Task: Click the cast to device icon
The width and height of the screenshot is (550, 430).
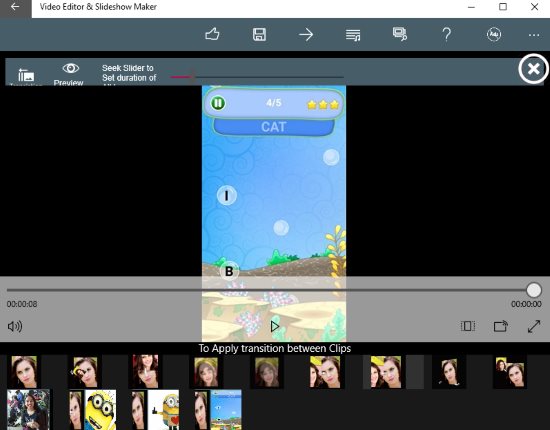Action: click(501, 326)
